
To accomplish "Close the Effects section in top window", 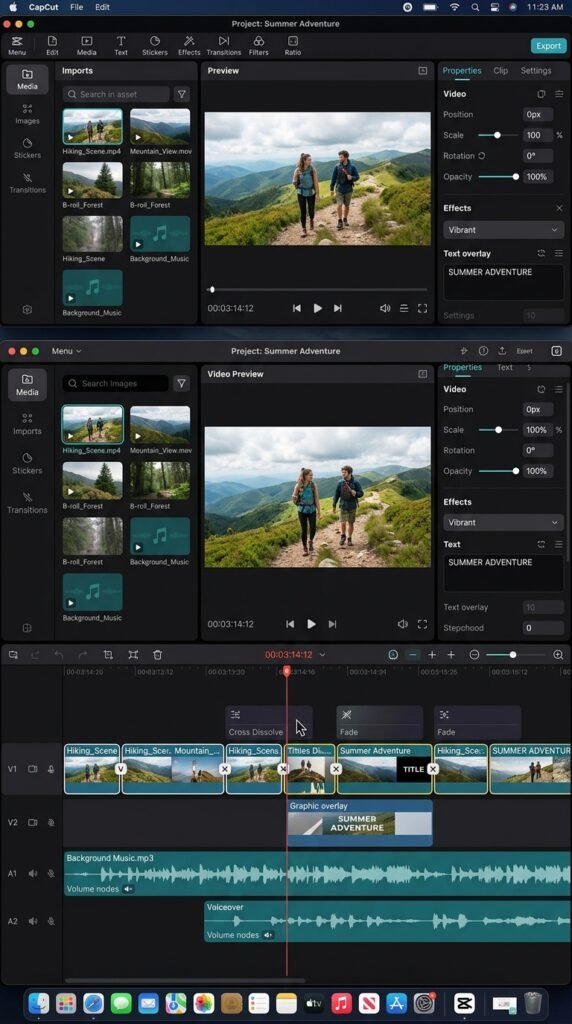I will [559, 208].
